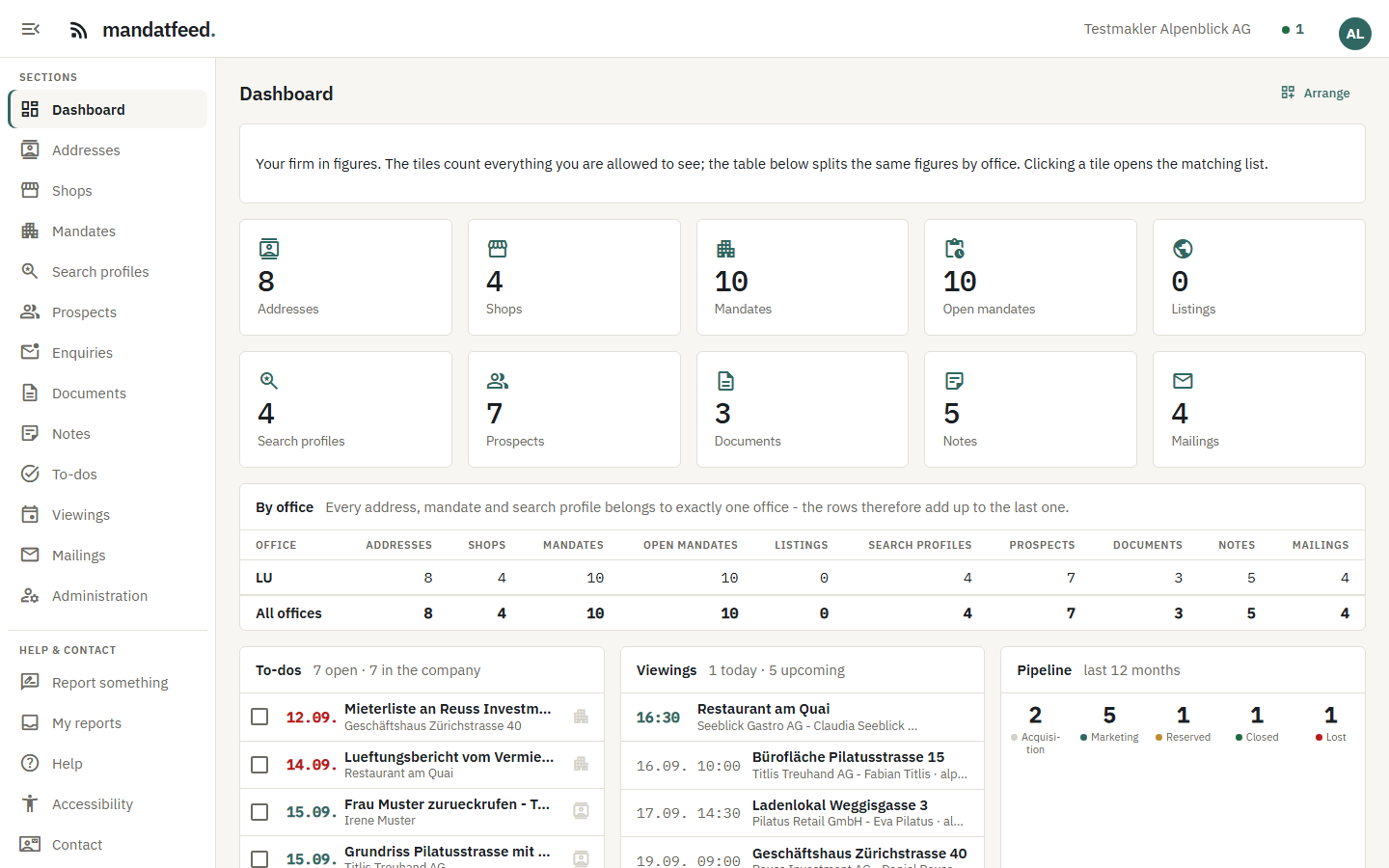Click the Open mandates tile clipboard icon
Image resolution: width=1389 pixels, height=868 pixels.
(x=954, y=249)
